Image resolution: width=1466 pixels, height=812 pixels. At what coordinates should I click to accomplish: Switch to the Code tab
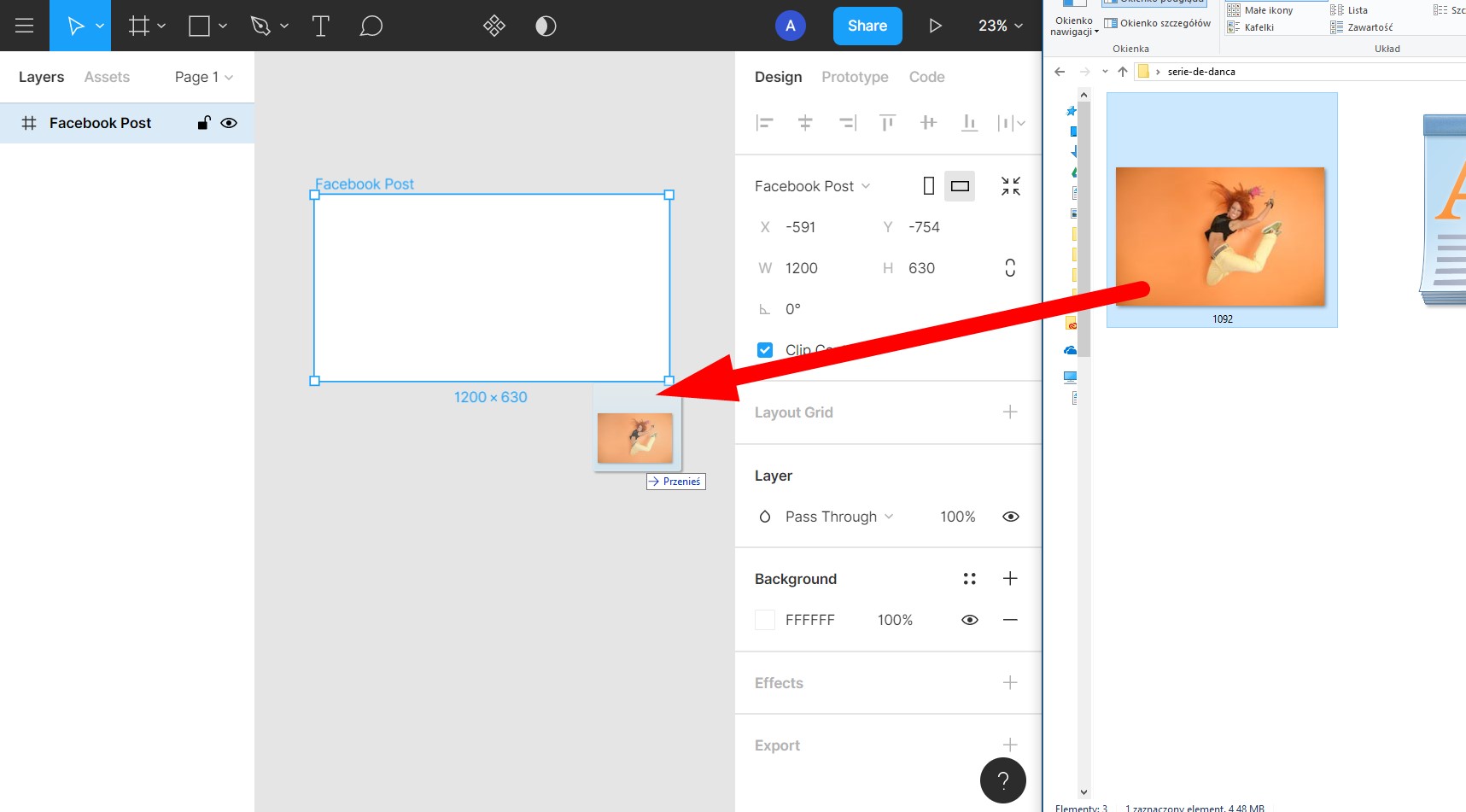click(x=926, y=77)
